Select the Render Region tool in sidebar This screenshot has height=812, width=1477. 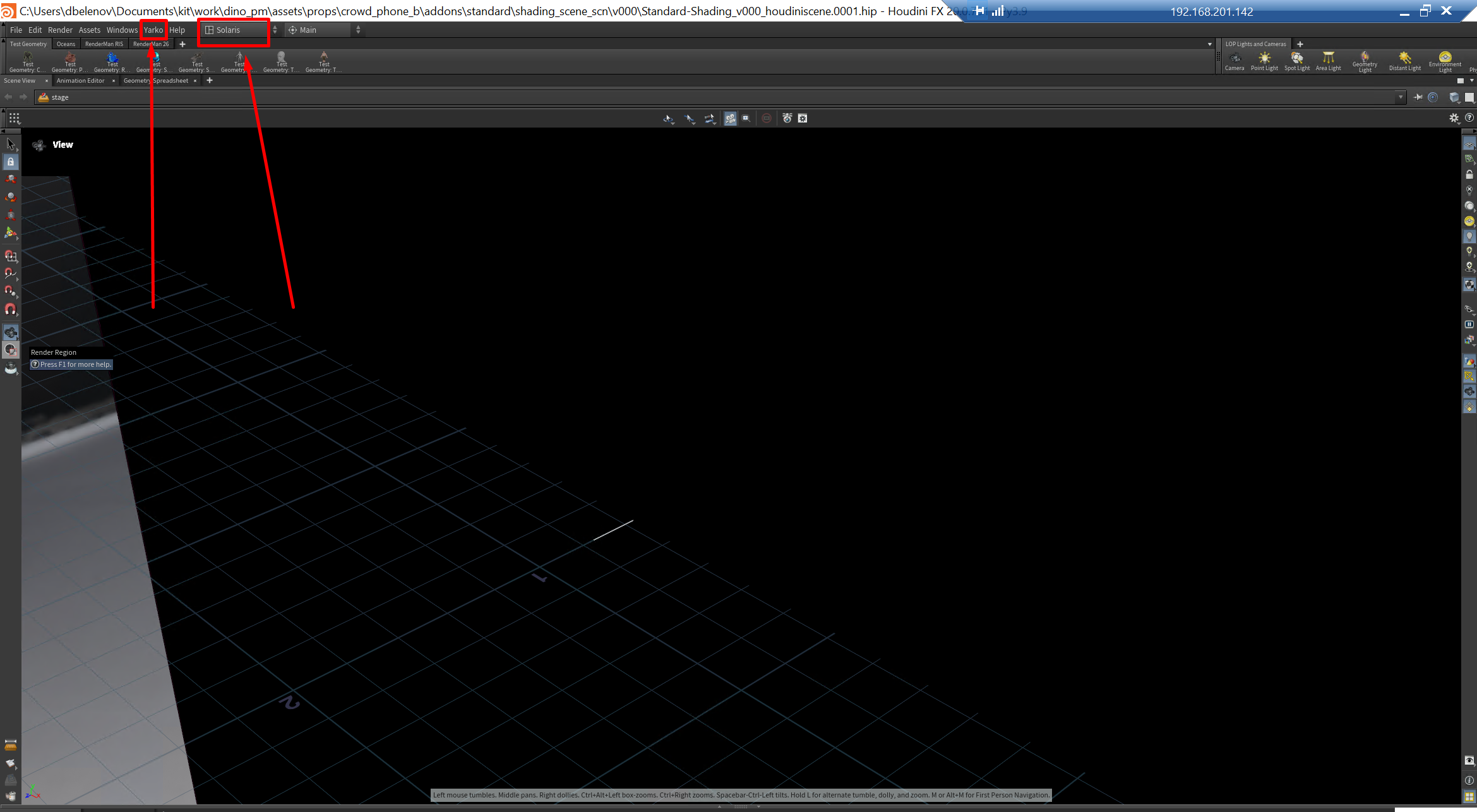11,349
